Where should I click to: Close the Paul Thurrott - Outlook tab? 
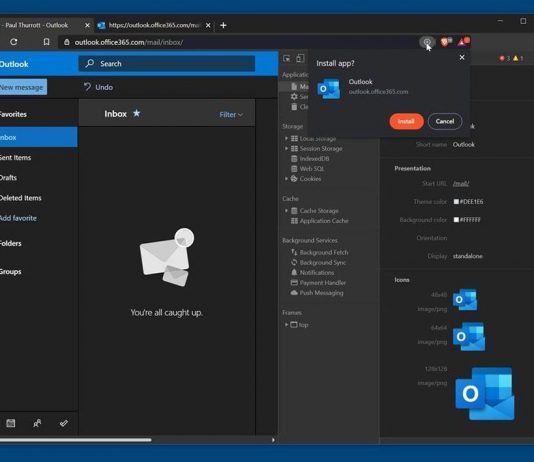(x=87, y=25)
